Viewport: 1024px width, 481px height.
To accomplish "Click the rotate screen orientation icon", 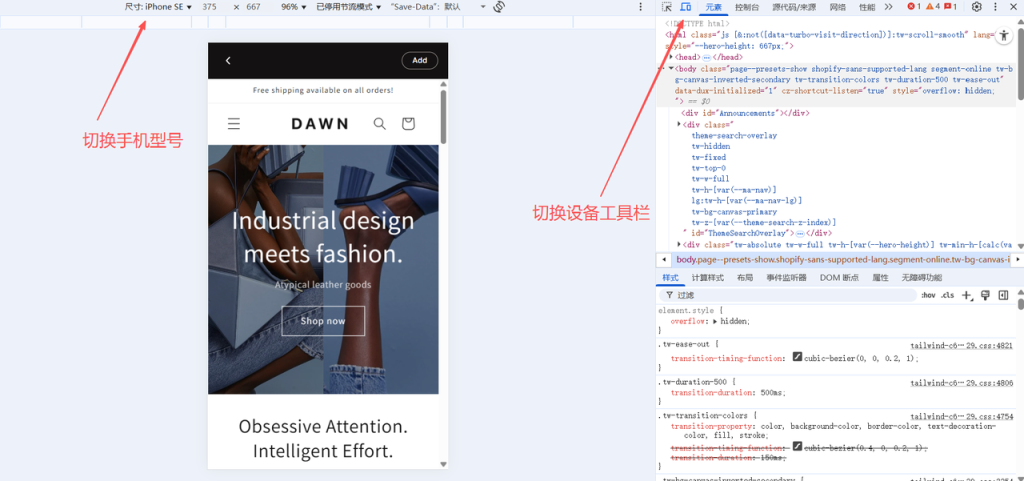I will (x=498, y=7).
